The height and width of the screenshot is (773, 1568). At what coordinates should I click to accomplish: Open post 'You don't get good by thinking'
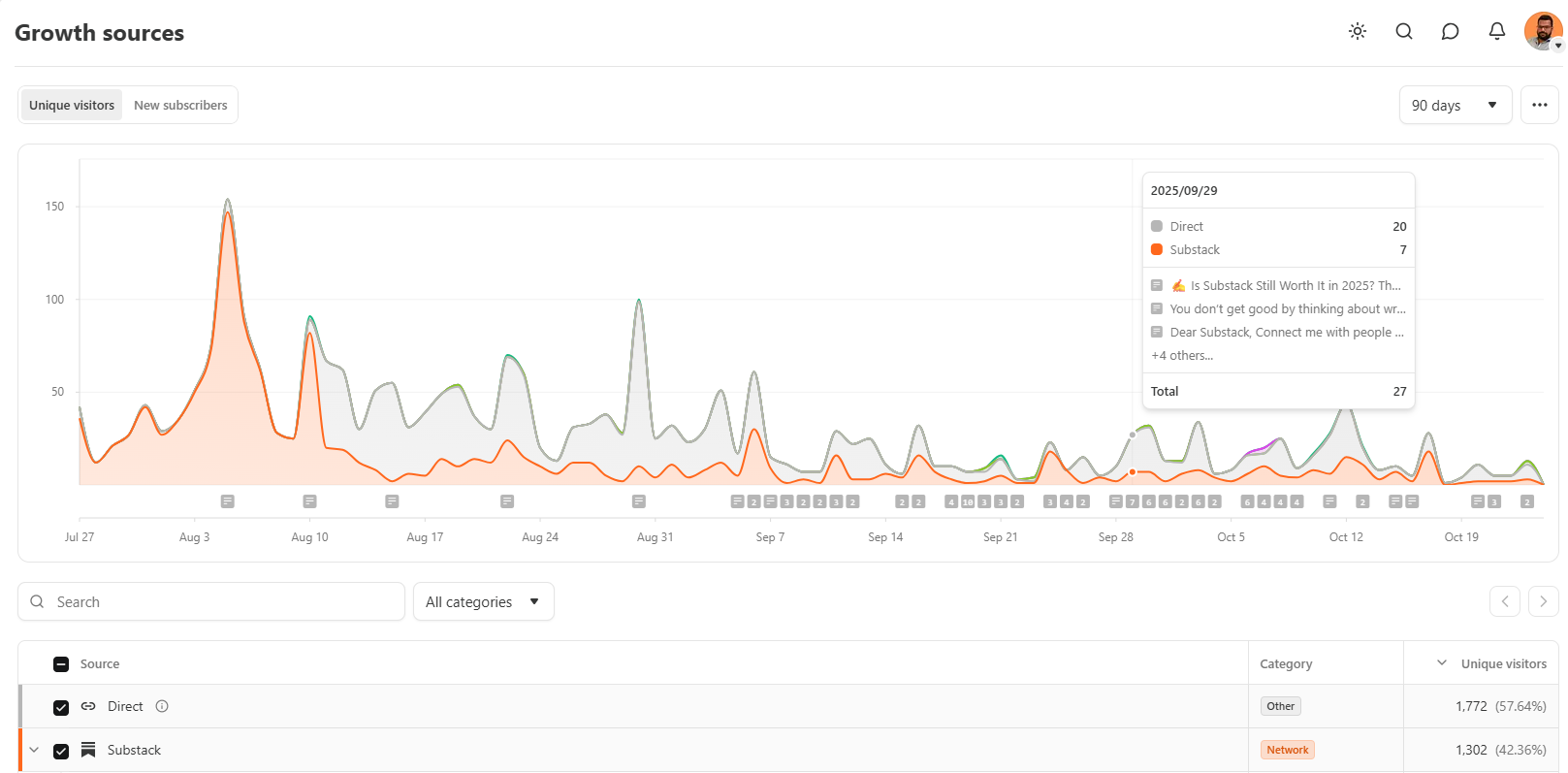1288,308
